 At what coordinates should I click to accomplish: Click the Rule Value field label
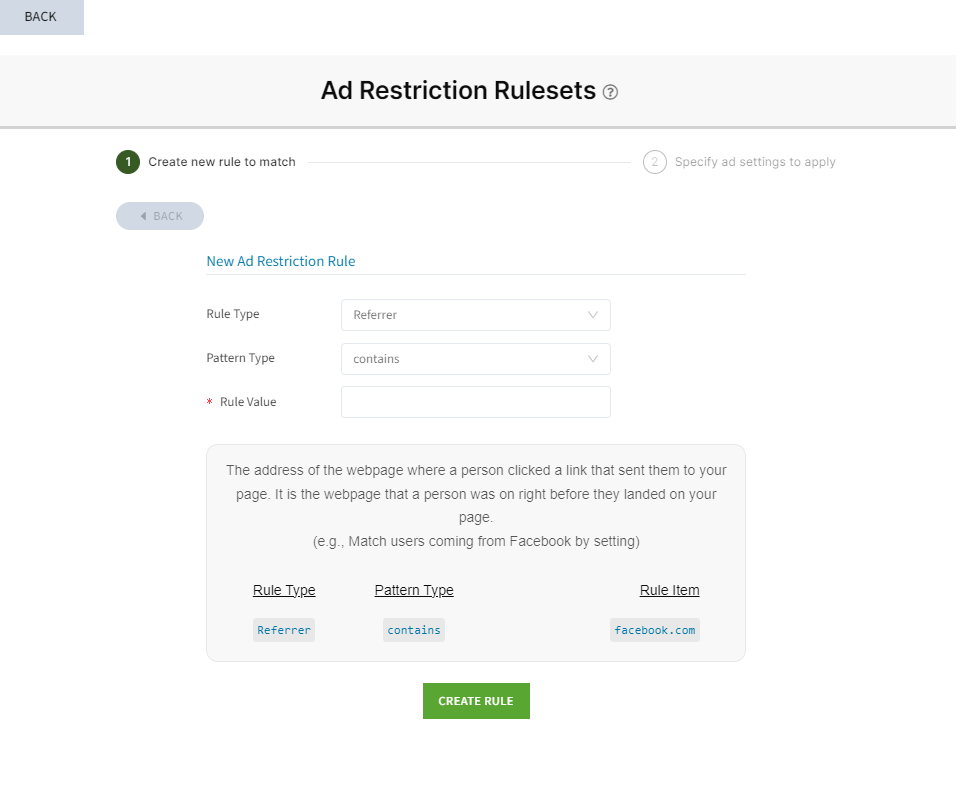248,402
